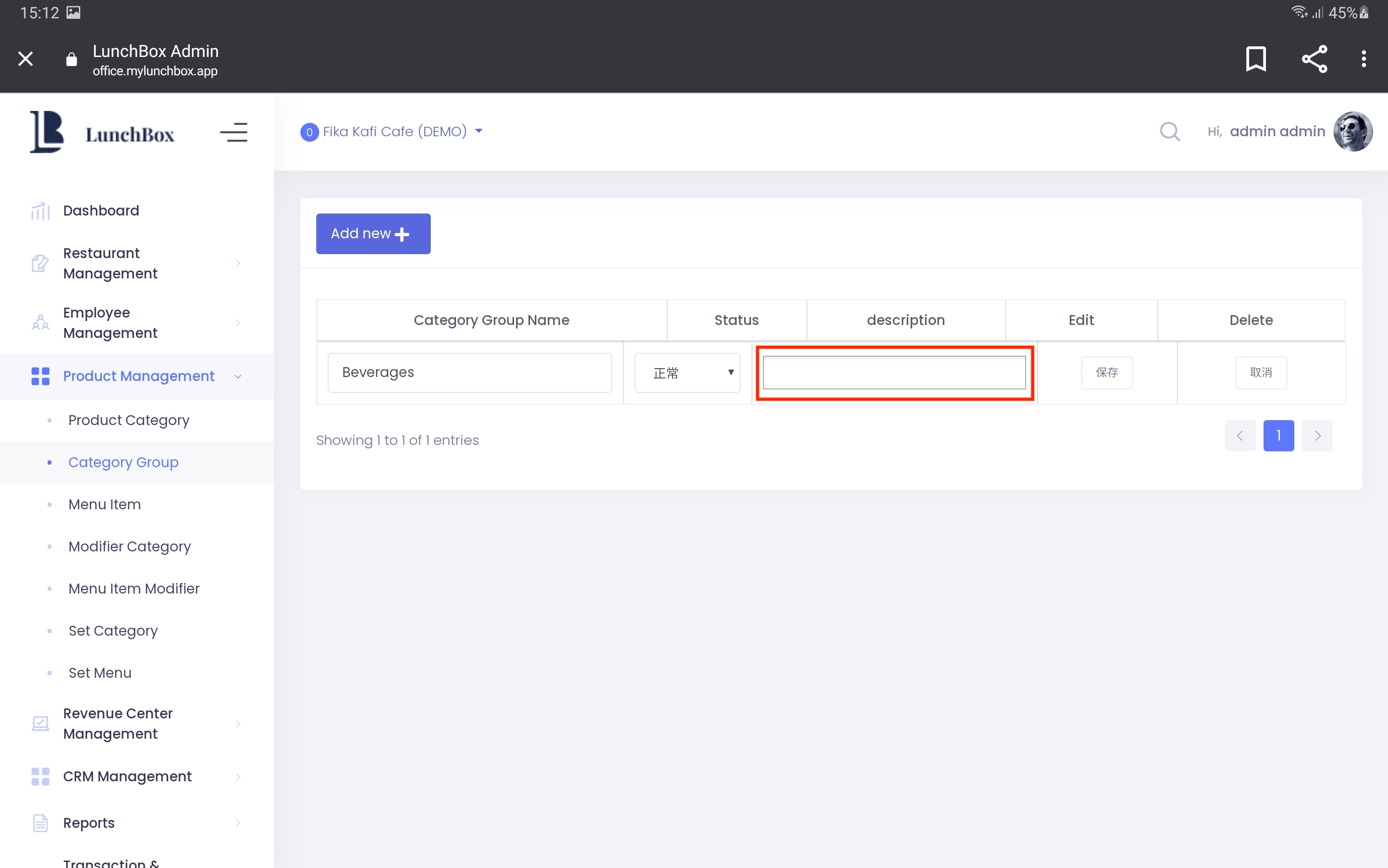
Task: Click the LunchBox logo
Action: click(x=102, y=133)
